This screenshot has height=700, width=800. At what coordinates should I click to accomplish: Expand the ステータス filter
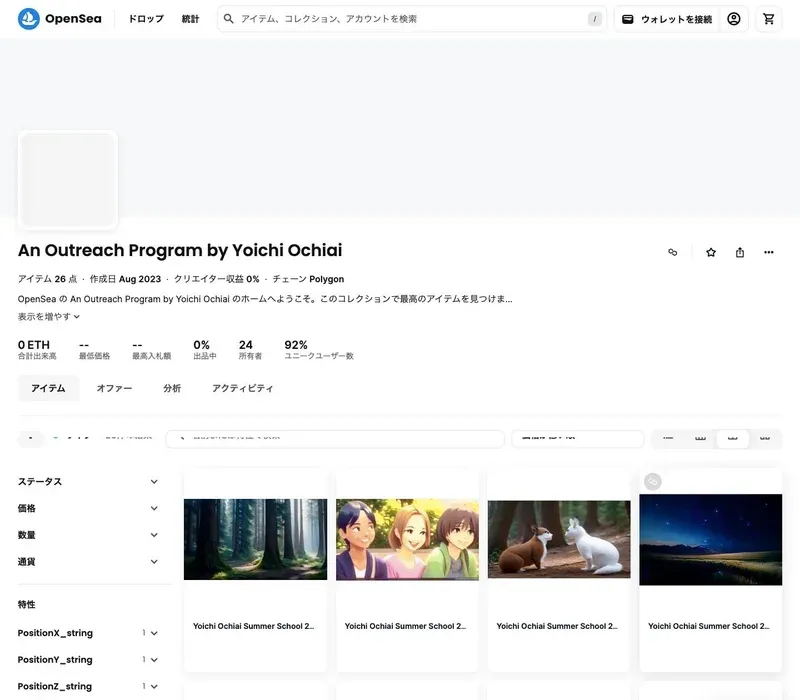pyautogui.click(x=88, y=482)
